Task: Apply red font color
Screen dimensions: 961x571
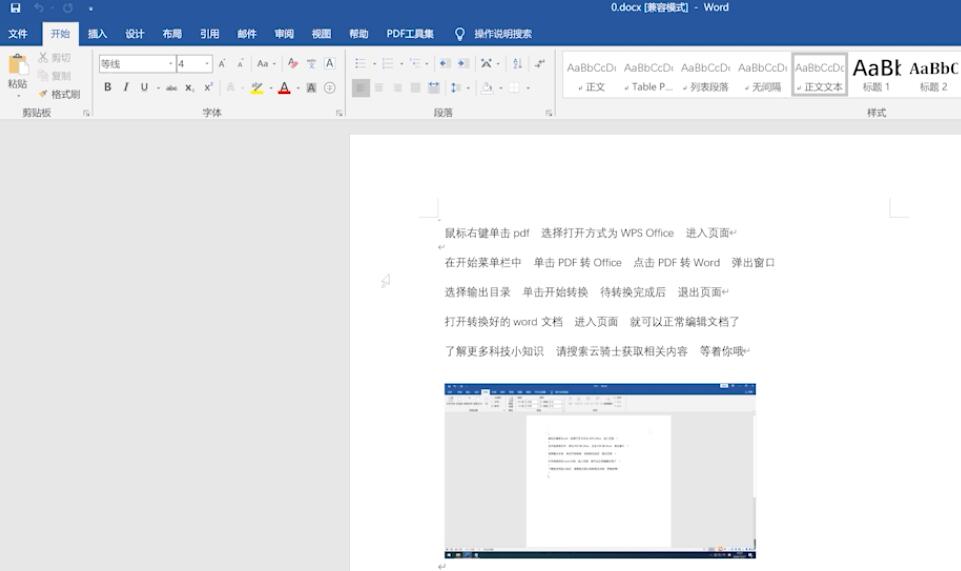Action: 284,88
